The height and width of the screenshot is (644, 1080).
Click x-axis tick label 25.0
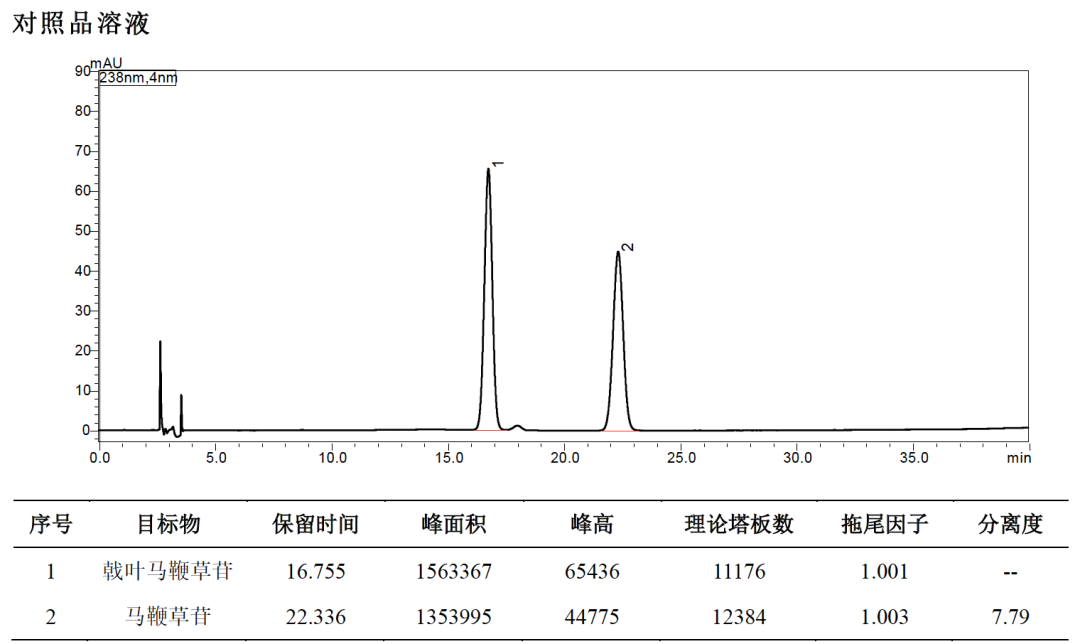click(681, 458)
